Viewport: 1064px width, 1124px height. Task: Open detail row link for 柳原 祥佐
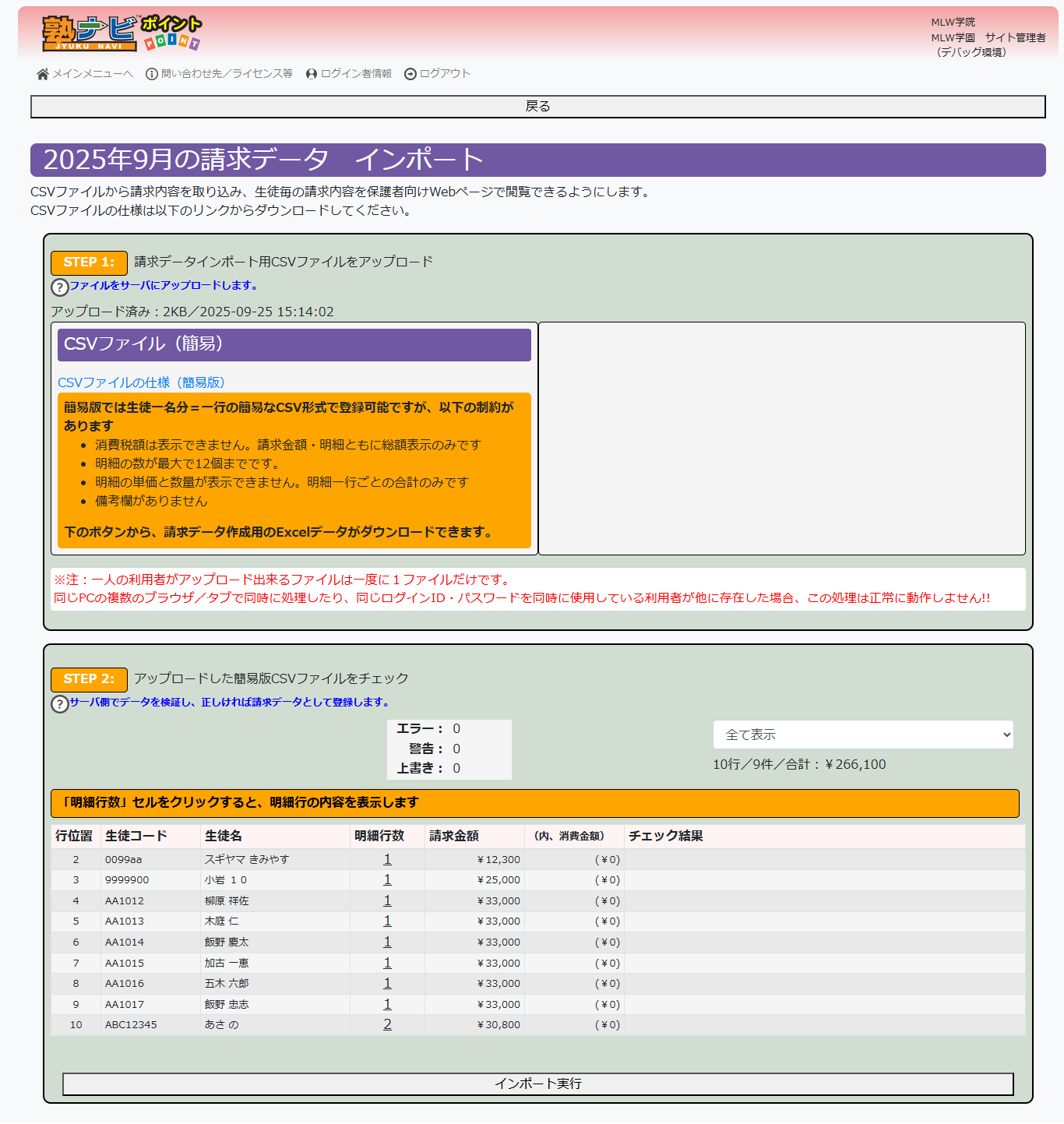click(x=387, y=900)
